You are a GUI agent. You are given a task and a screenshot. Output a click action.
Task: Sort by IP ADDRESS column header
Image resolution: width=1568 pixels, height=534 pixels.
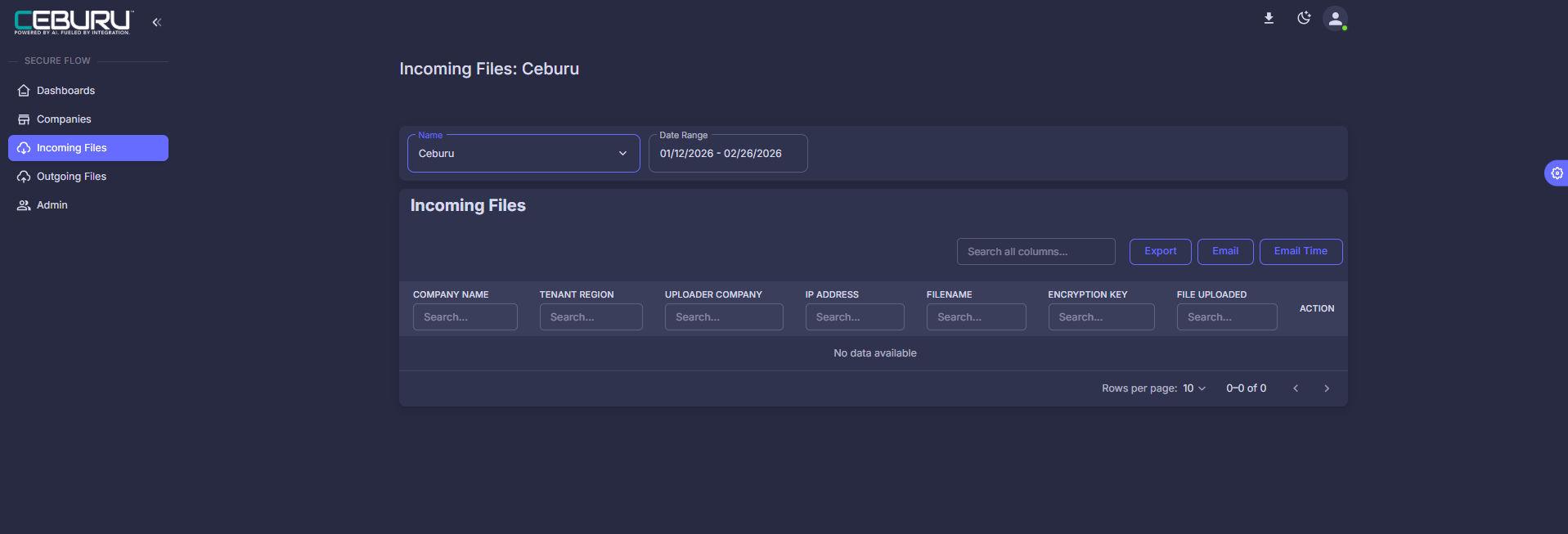coord(832,294)
